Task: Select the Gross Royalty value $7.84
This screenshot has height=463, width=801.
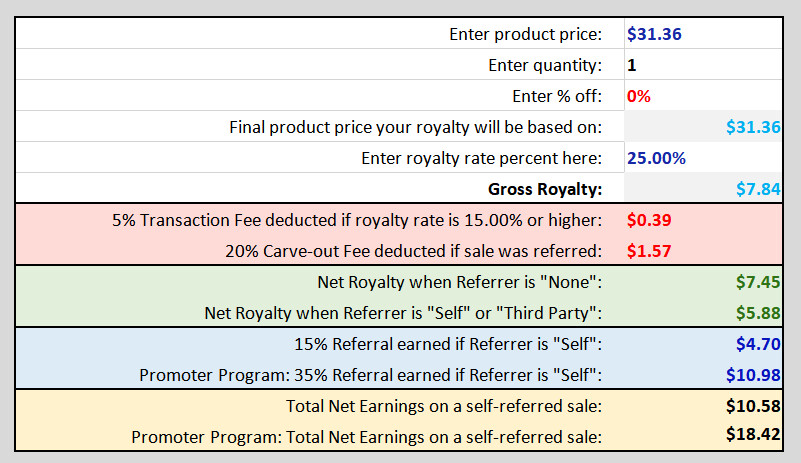Action: click(703, 189)
